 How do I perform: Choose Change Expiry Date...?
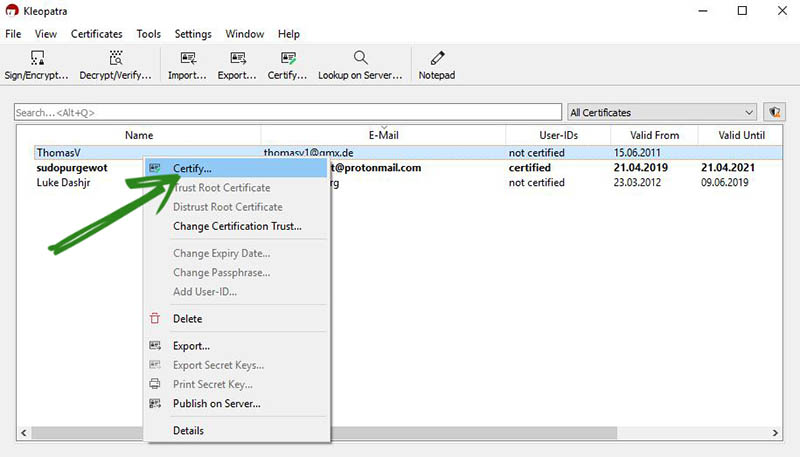(x=236, y=253)
